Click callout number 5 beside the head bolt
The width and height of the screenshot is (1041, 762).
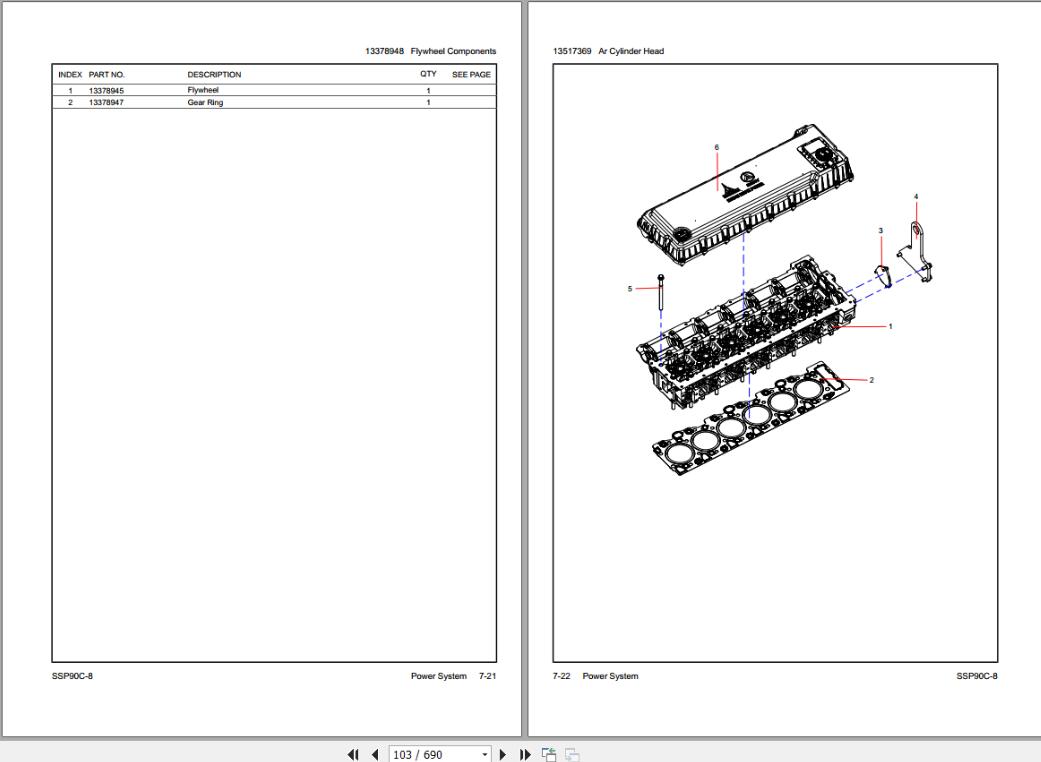[x=629, y=287]
